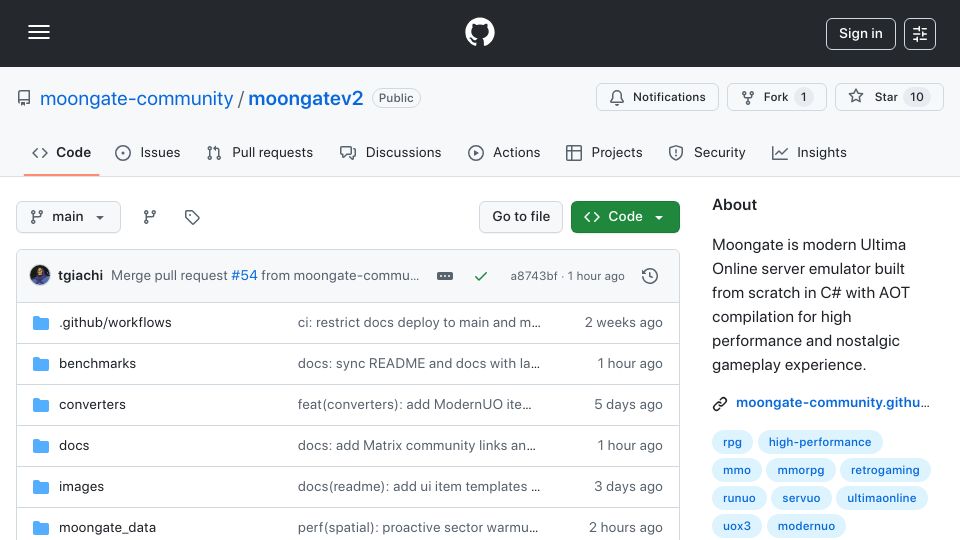This screenshot has height=540, width=960.
Task: Open the Discussions tab
Action: (390, 152)
